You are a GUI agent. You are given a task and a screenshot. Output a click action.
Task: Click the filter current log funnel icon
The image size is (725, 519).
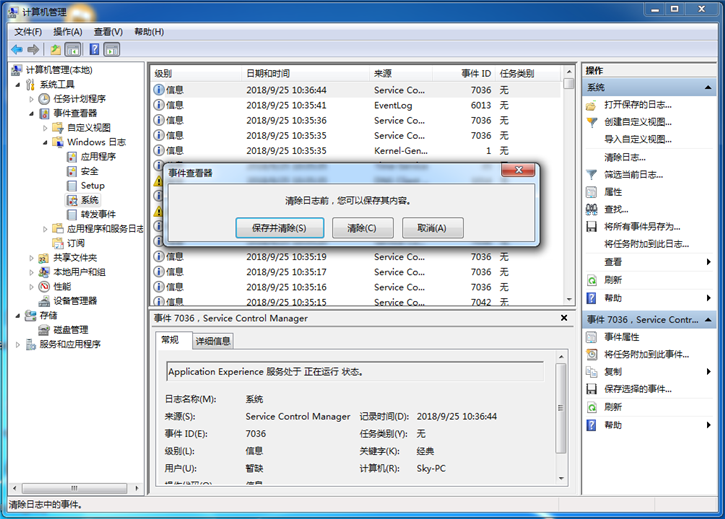pyautogui.click(x=592, y=174)
